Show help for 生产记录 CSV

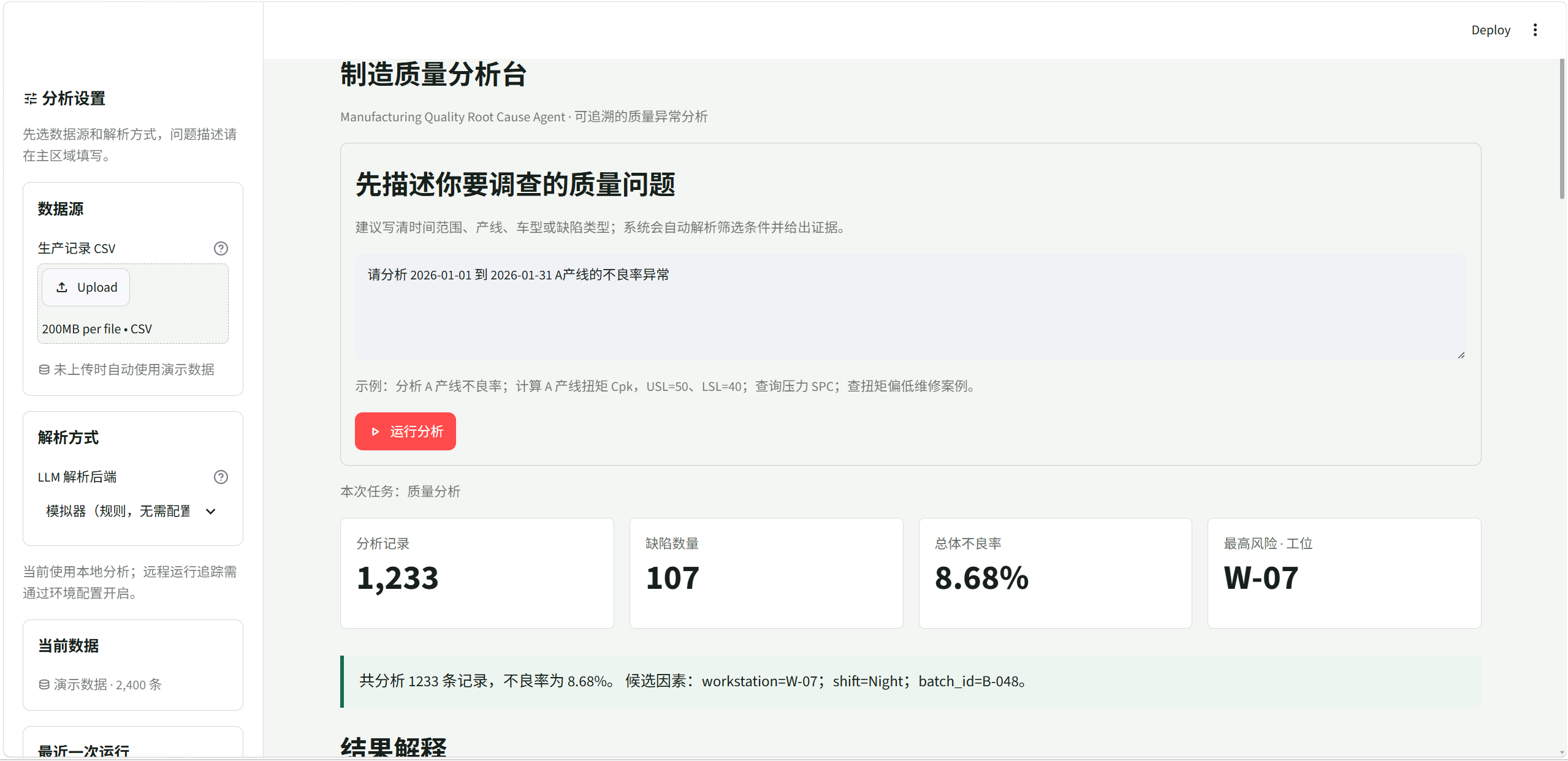point(221,248)
